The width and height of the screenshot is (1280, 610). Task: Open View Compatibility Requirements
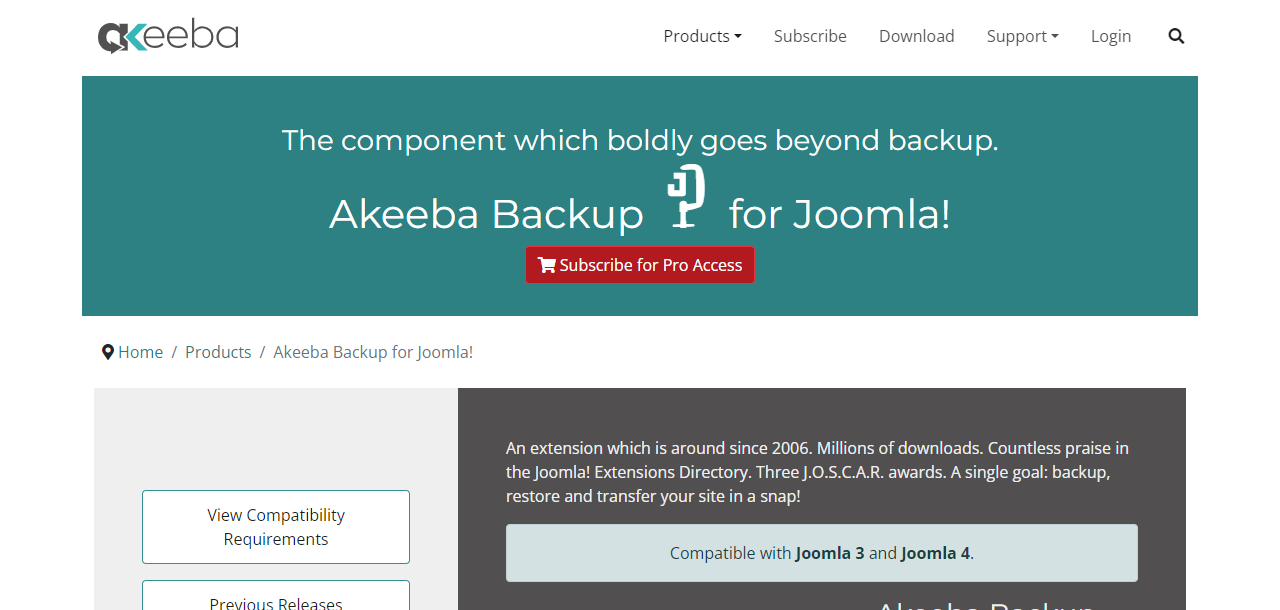point(275,526)
